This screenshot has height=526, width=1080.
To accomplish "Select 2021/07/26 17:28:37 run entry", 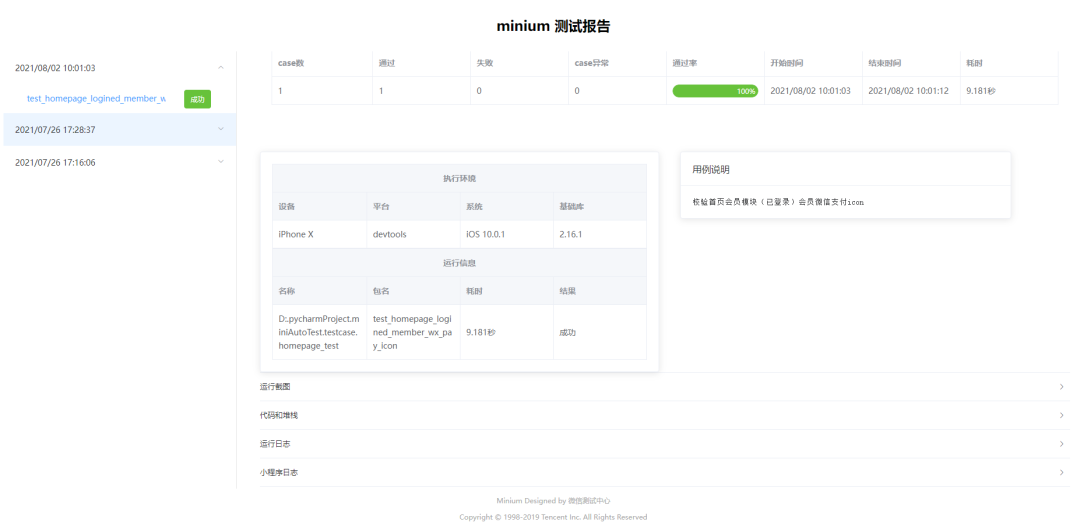I will [120, 129].
